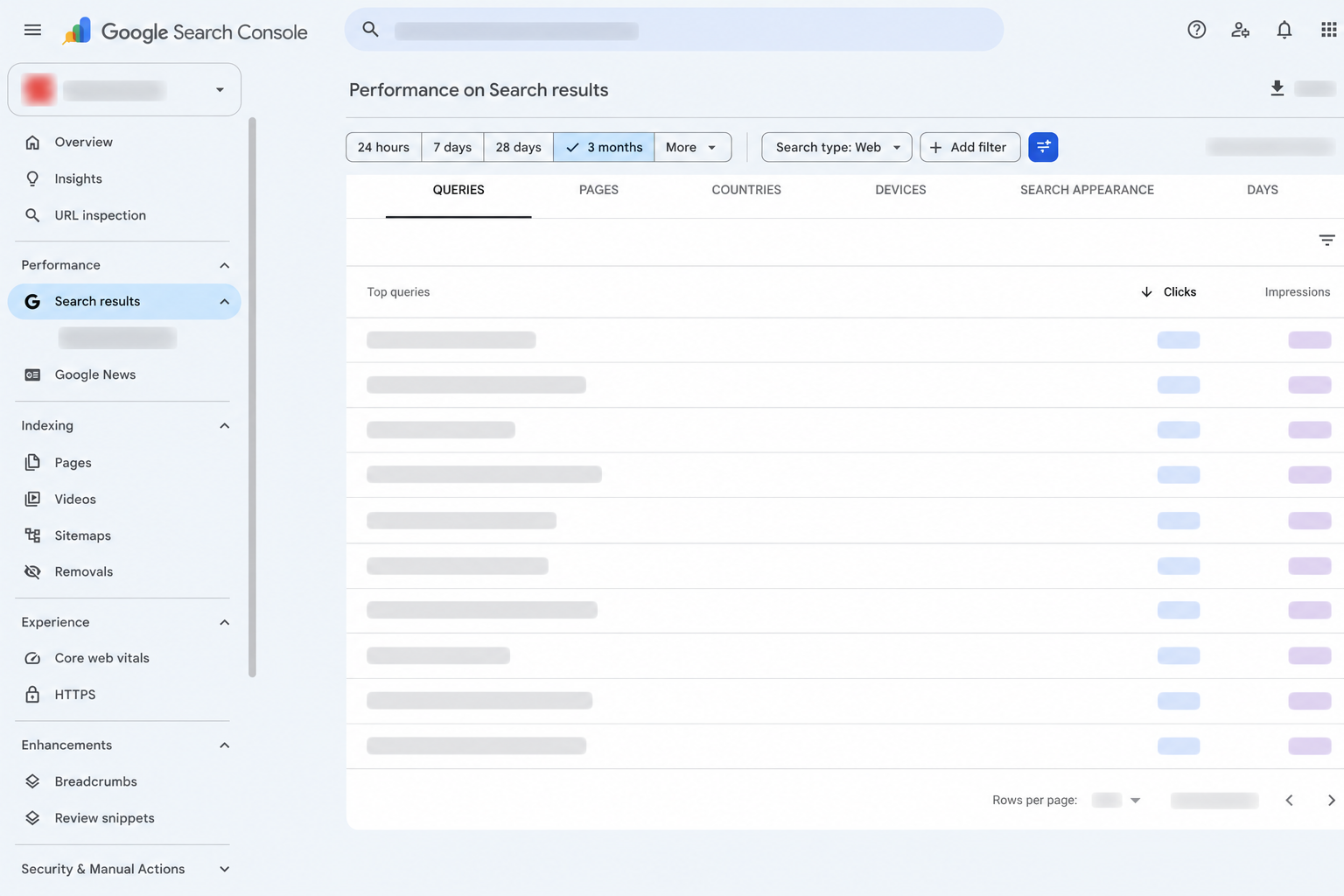Open the notifications bell
This screenshot has height=896, width=1344.
point(1284,30)
